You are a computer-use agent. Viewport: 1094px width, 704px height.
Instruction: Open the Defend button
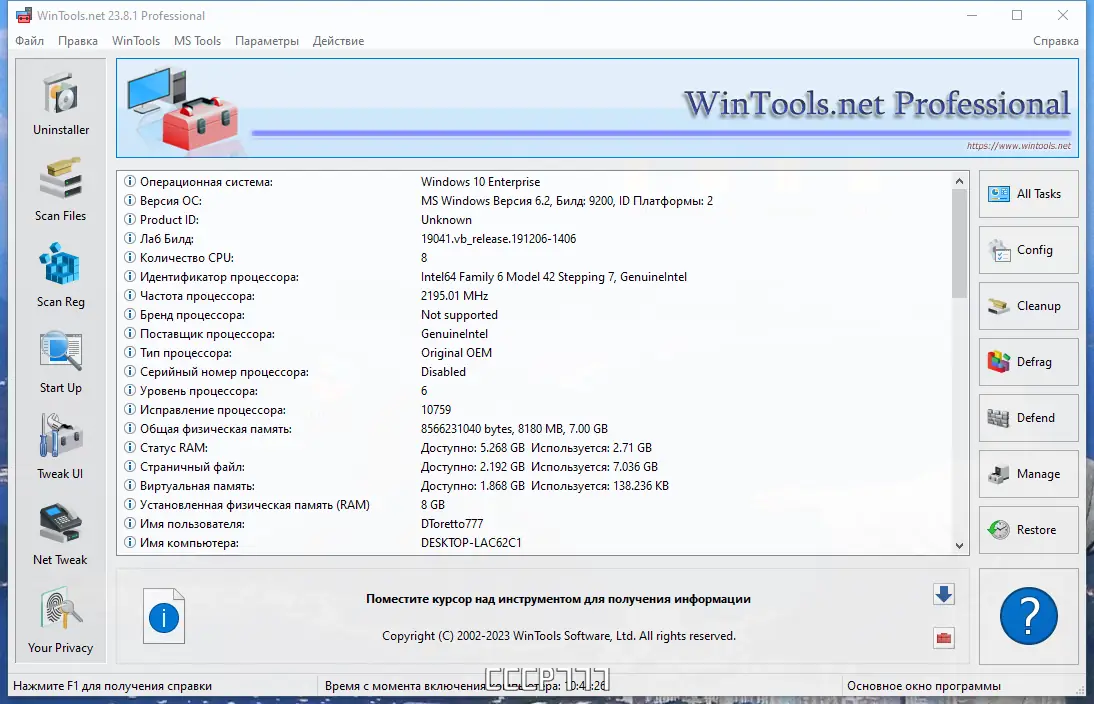click(x=1028, y=417)
